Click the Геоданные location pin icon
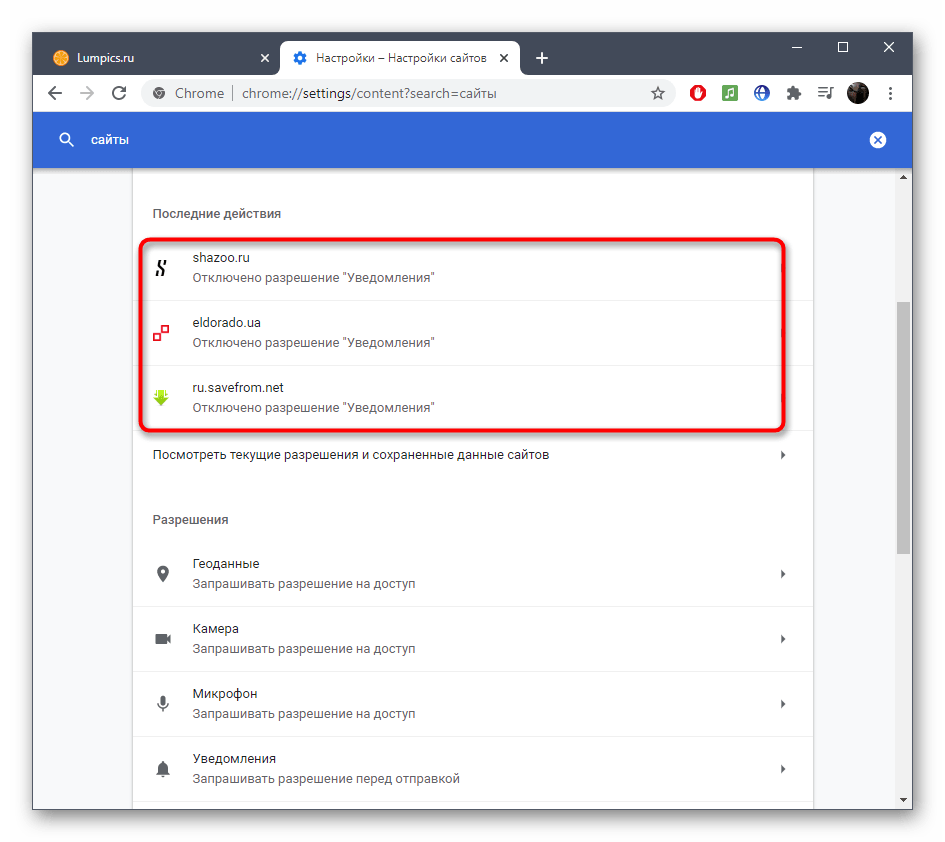Viewport: 945px width, 842px height. (163, 574)
